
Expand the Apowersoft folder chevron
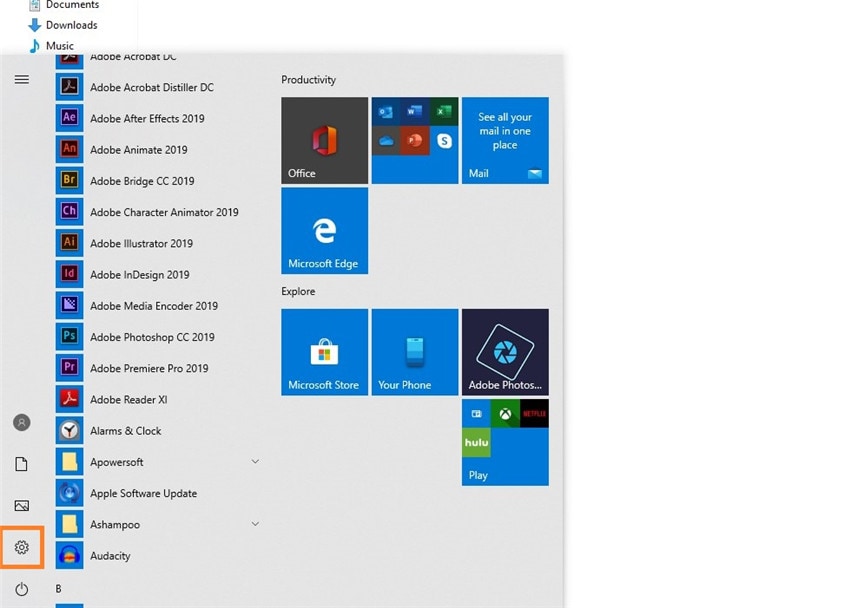tap(255, 462)
